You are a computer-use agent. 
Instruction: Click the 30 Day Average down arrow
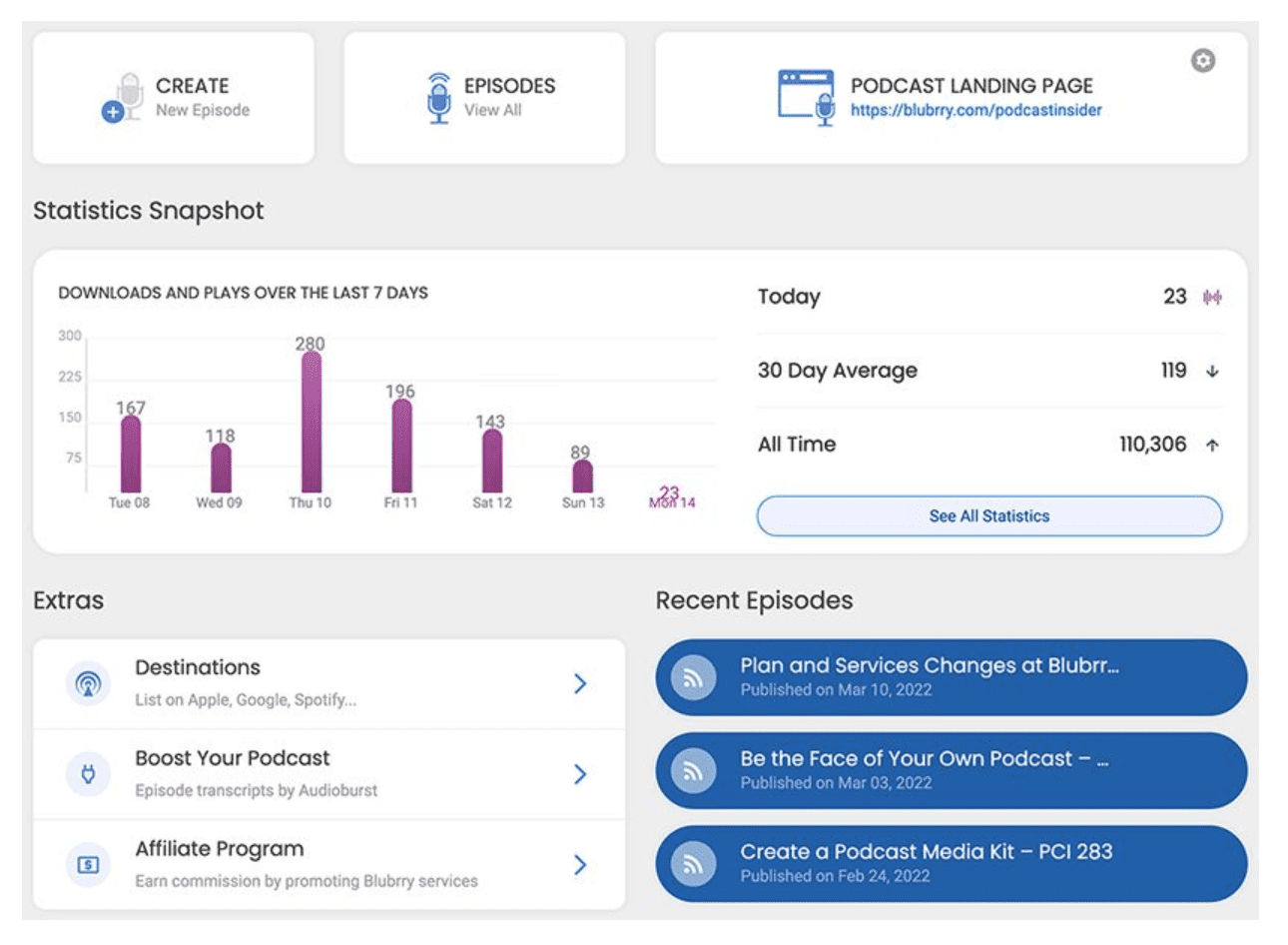(x=1212, y=372)
